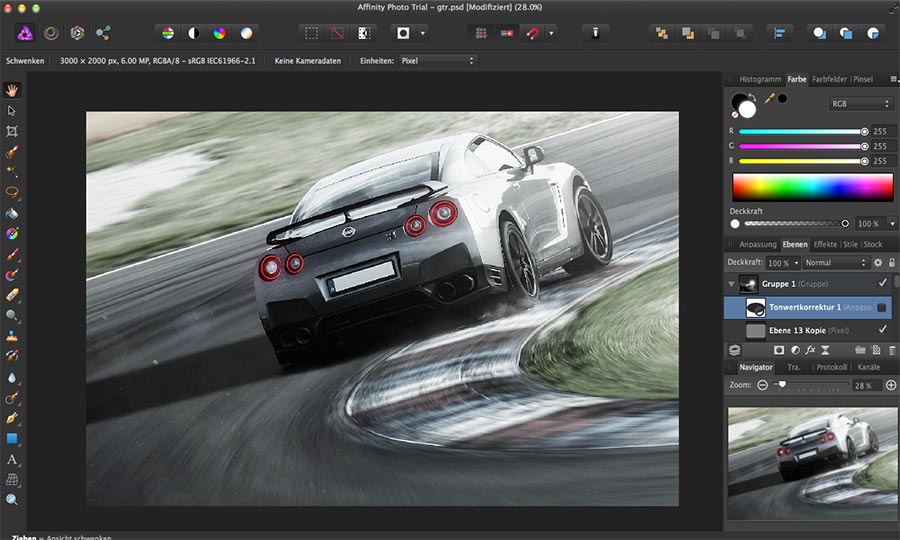Viewport: 900px width, 540px height.
Task: Open the Kanäle tab
Action: pyautogui.click(x=868, y=367)
